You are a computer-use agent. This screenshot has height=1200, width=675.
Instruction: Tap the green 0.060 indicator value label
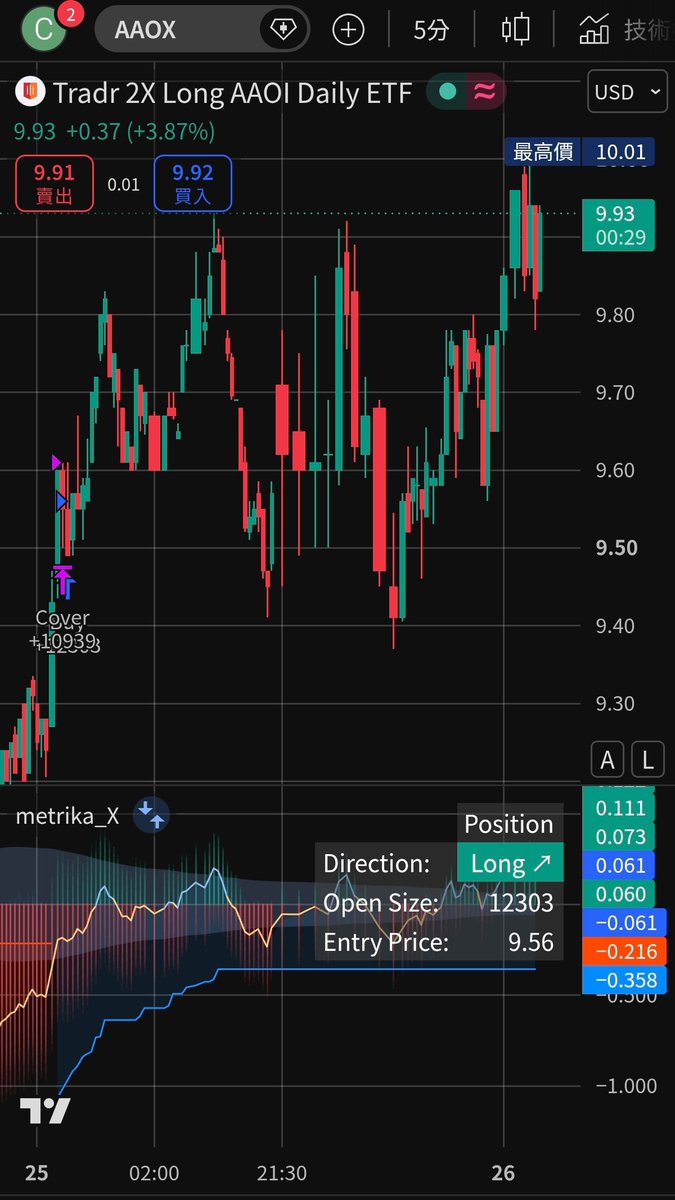[x=618, y=894]
